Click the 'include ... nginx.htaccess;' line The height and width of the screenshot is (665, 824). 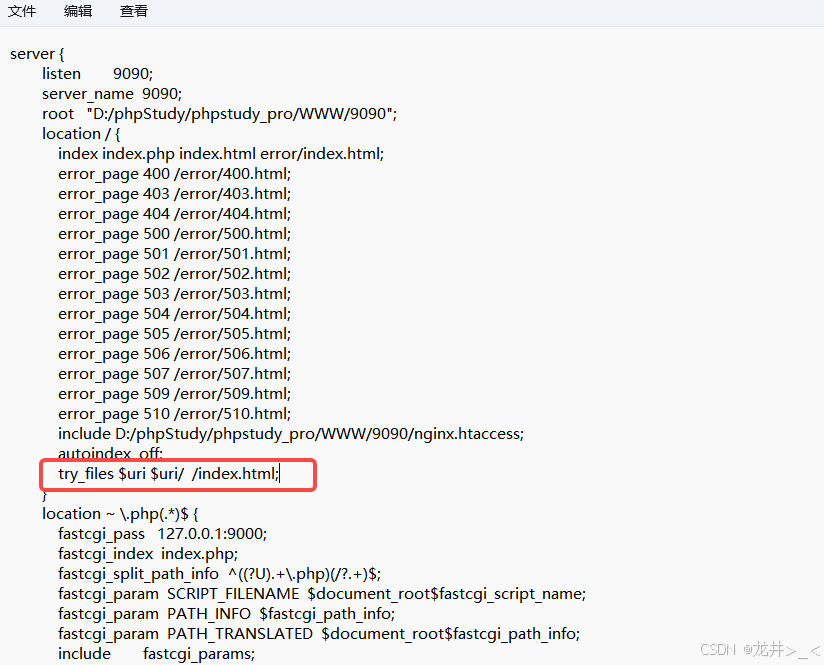click(291, 434)
